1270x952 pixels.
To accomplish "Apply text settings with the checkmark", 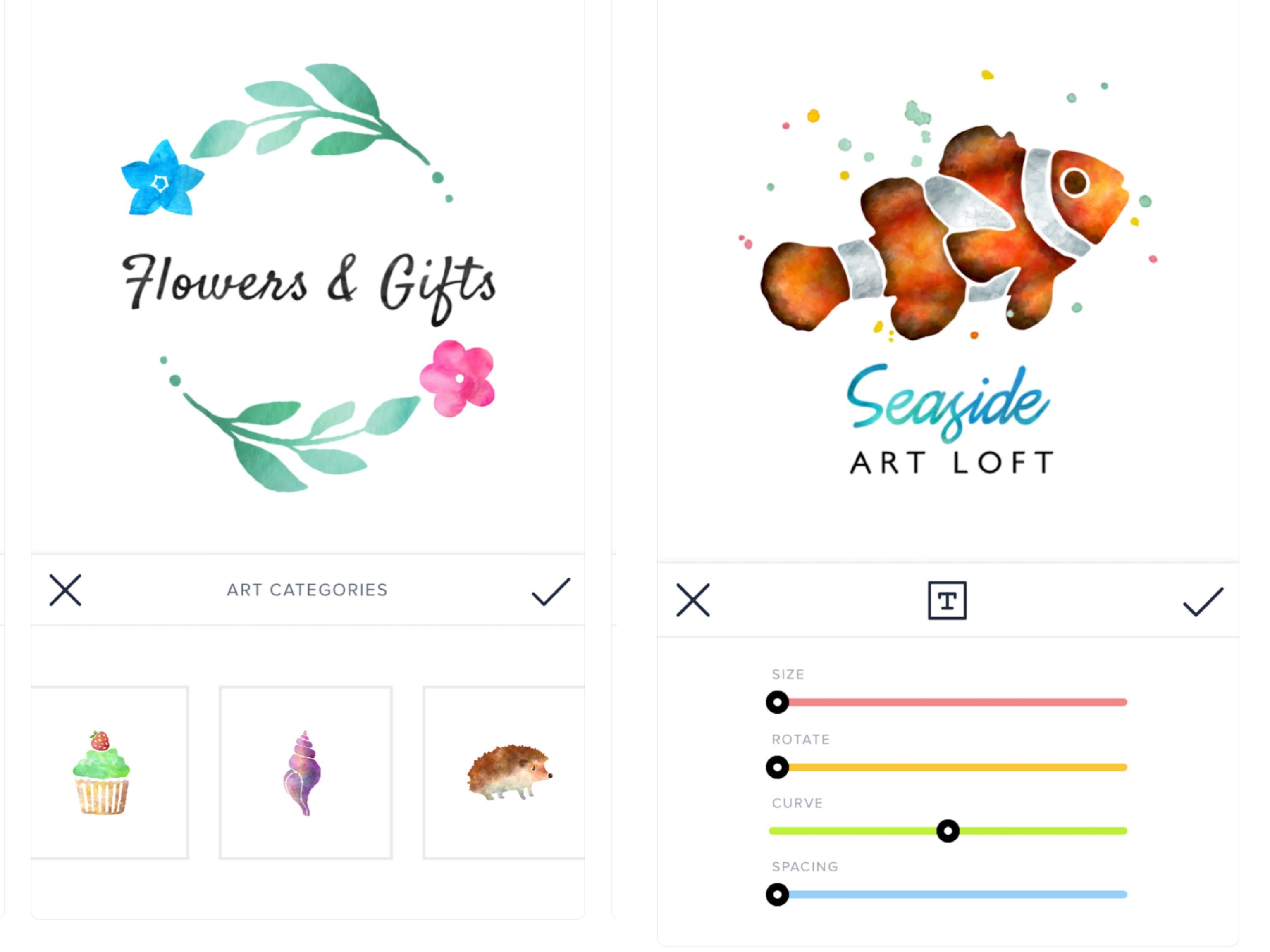I will (x=1203, y=601).
